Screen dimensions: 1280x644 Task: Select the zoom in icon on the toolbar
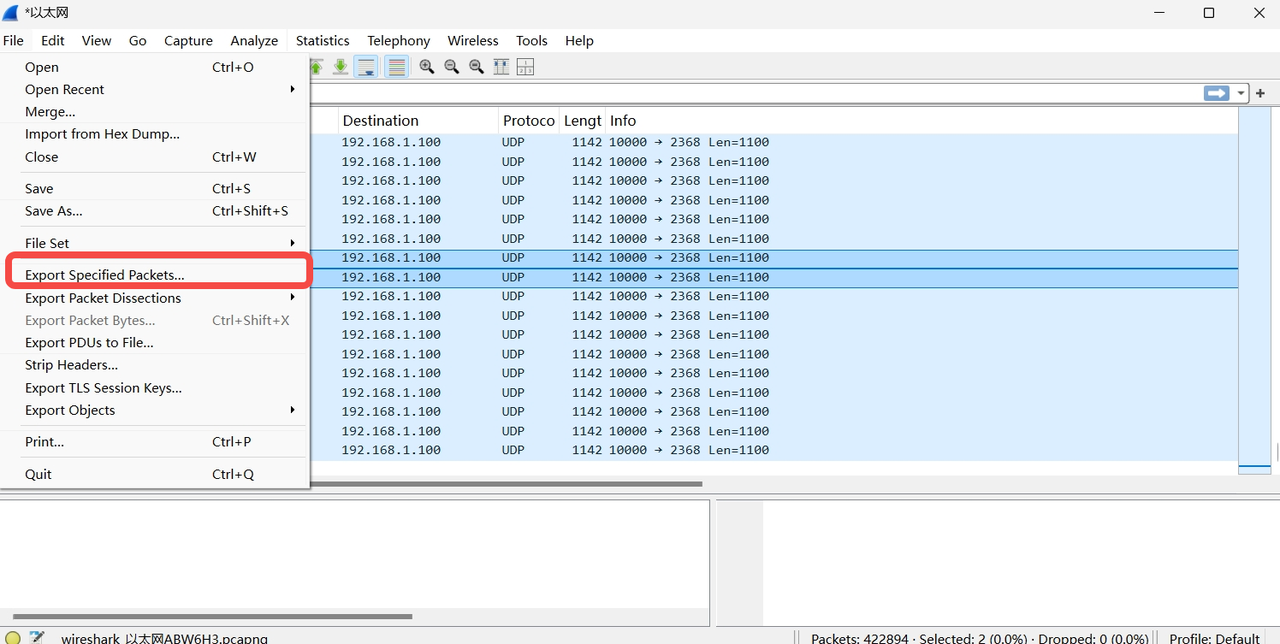tap(427, 66)
